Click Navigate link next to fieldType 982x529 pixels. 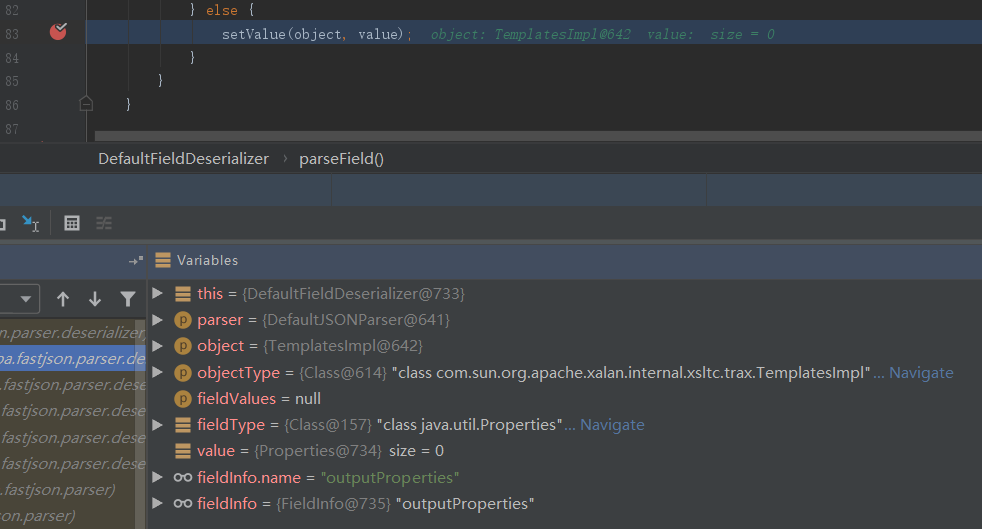point(611,425)
